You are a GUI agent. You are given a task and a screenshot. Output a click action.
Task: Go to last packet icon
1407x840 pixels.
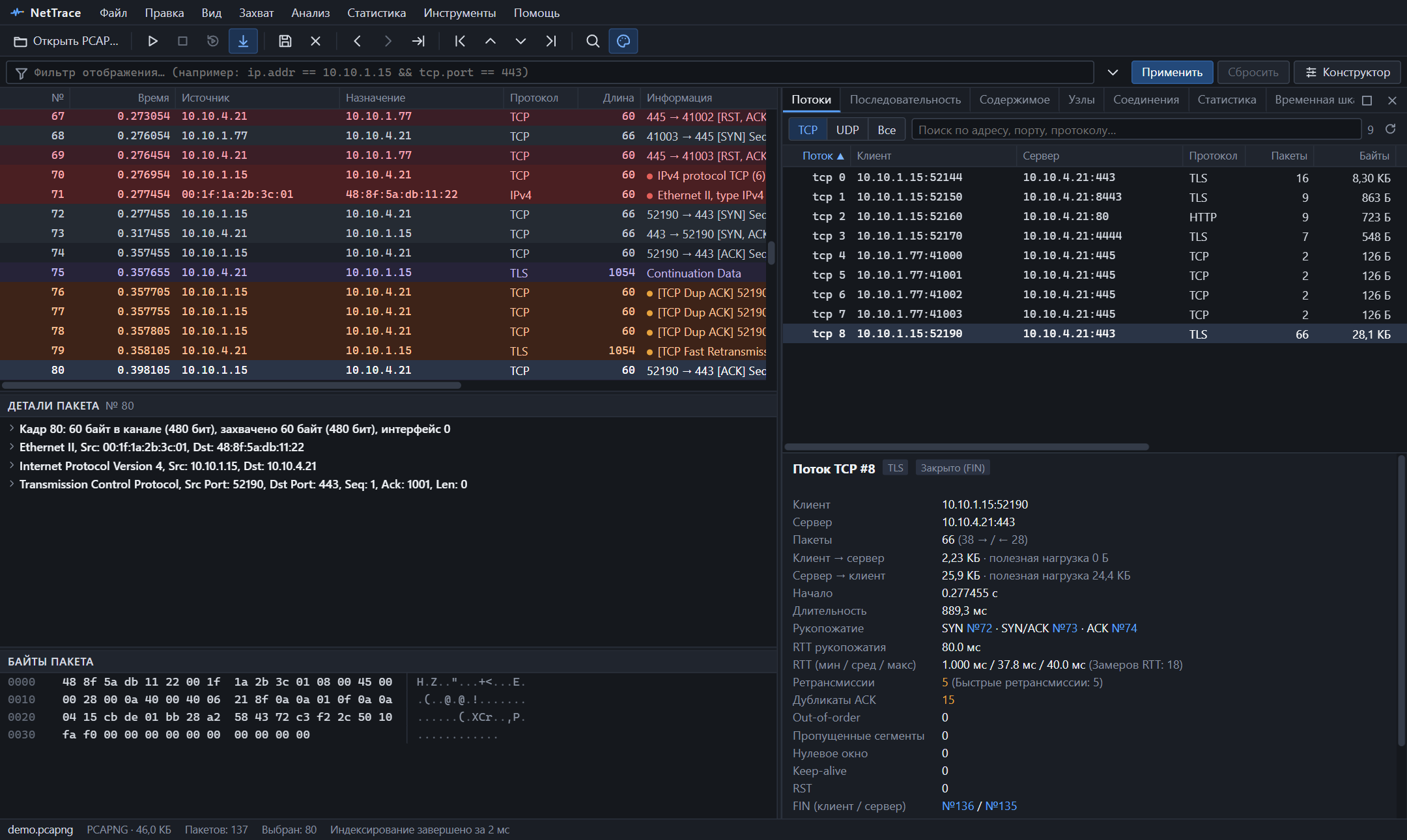(x=551, y=41)
